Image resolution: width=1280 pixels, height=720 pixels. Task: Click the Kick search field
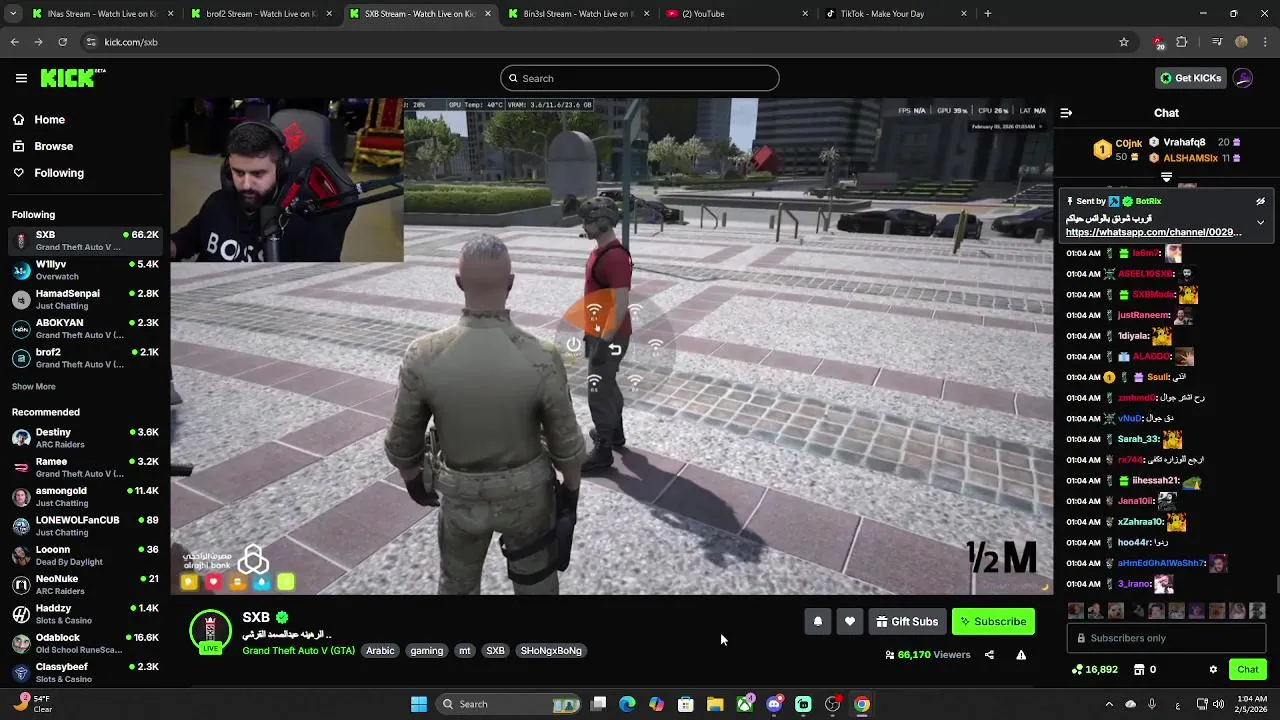click(640, 78)
